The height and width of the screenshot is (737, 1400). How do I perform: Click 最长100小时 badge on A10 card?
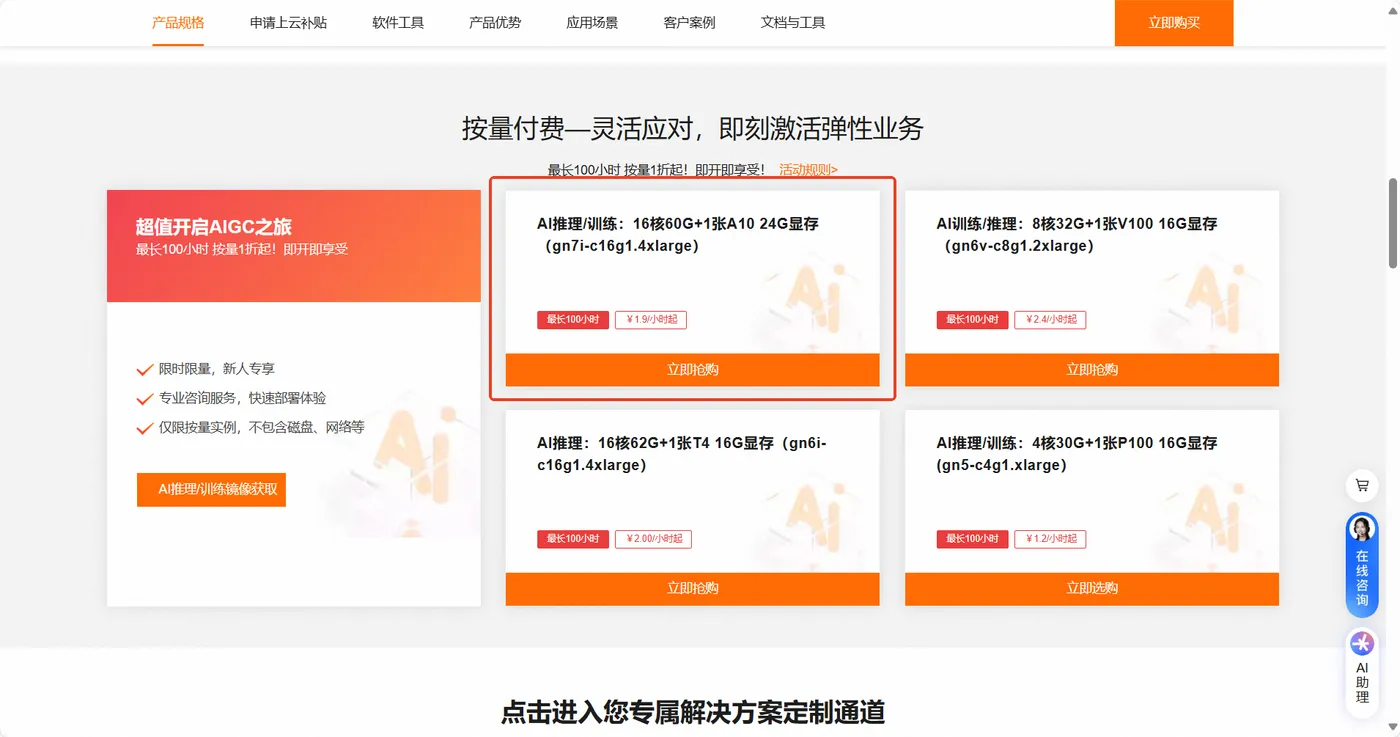click(x=573, y=320)
